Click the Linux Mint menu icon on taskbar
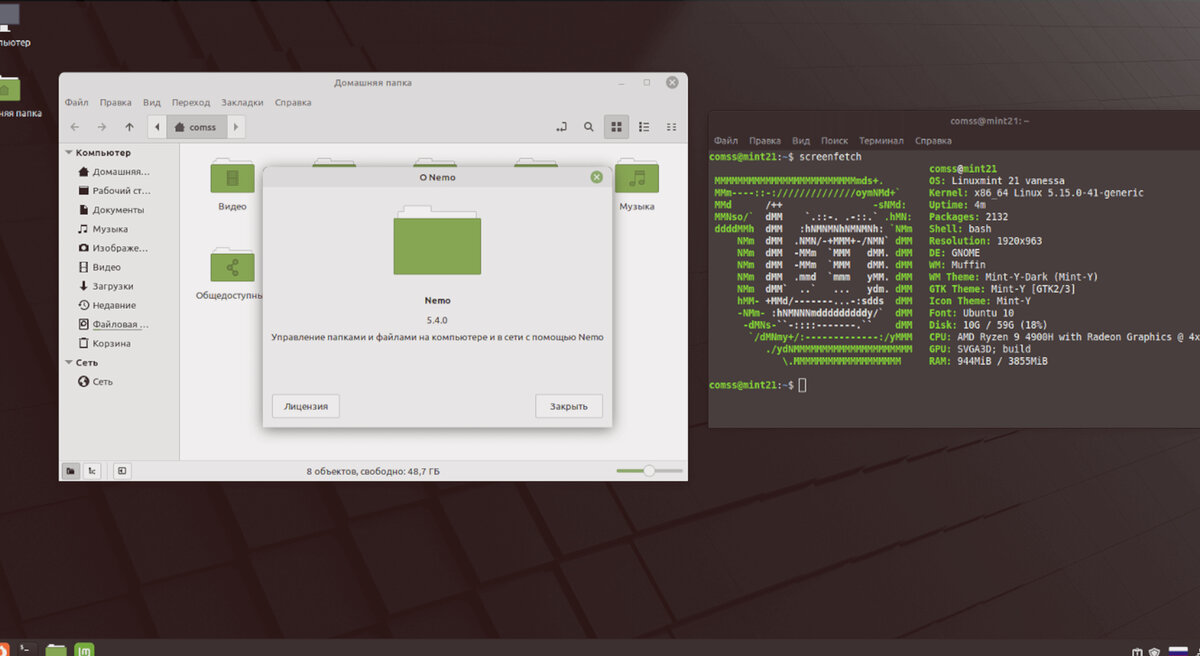The image size is (1200, 656). coord(84,648)
